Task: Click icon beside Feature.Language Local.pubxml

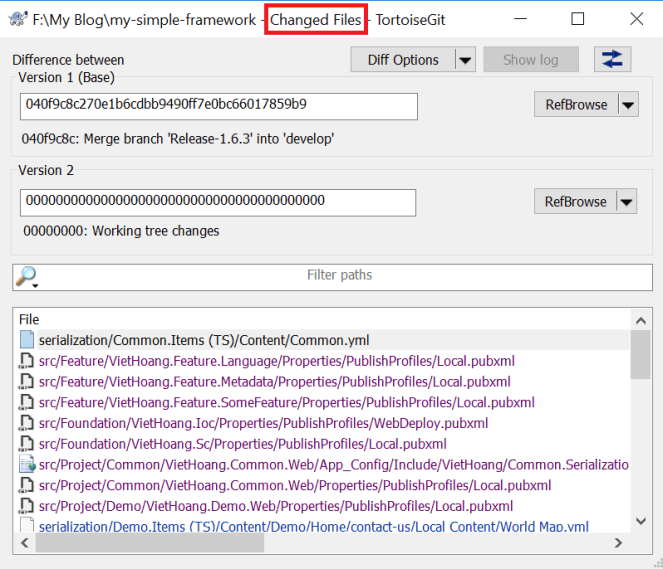Action: (27, 361)
